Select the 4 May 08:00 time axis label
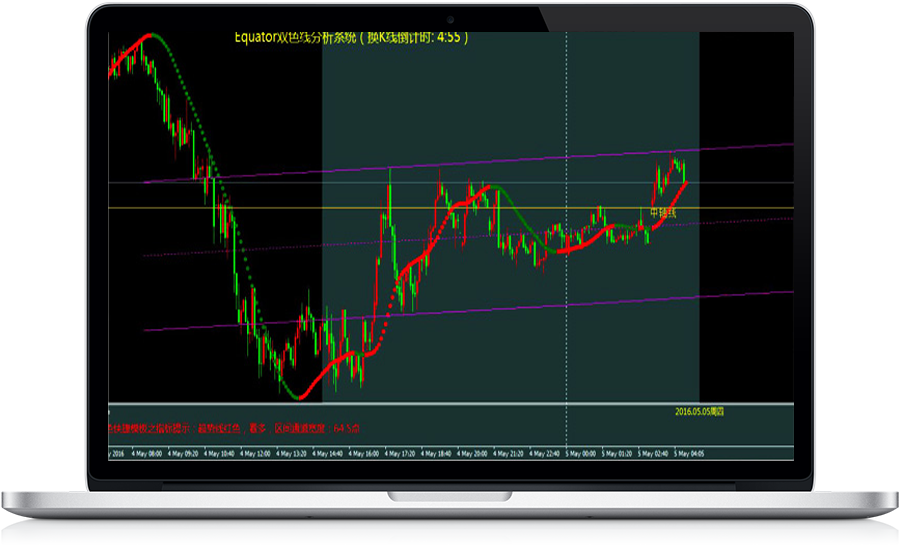This screenshot has width=900, height=548. point(145,454)
